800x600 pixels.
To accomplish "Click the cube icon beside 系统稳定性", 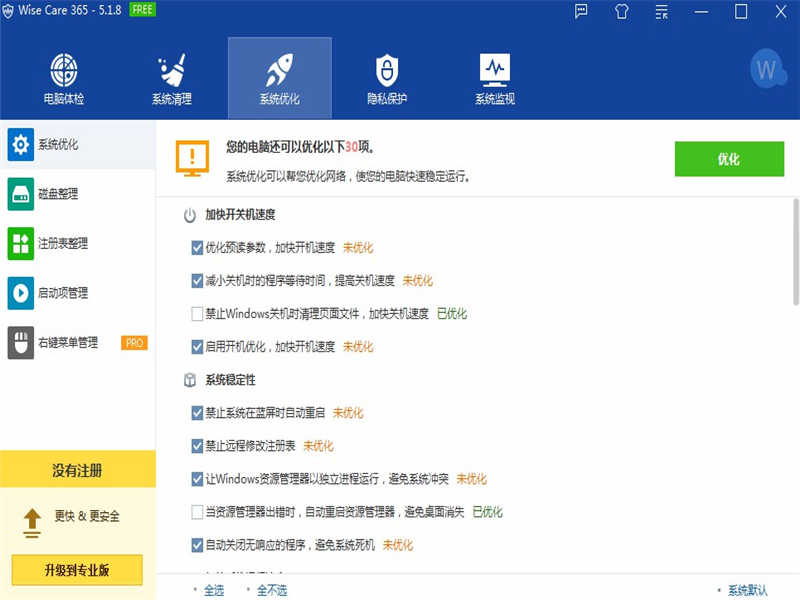I will click(x=190, y=380).
